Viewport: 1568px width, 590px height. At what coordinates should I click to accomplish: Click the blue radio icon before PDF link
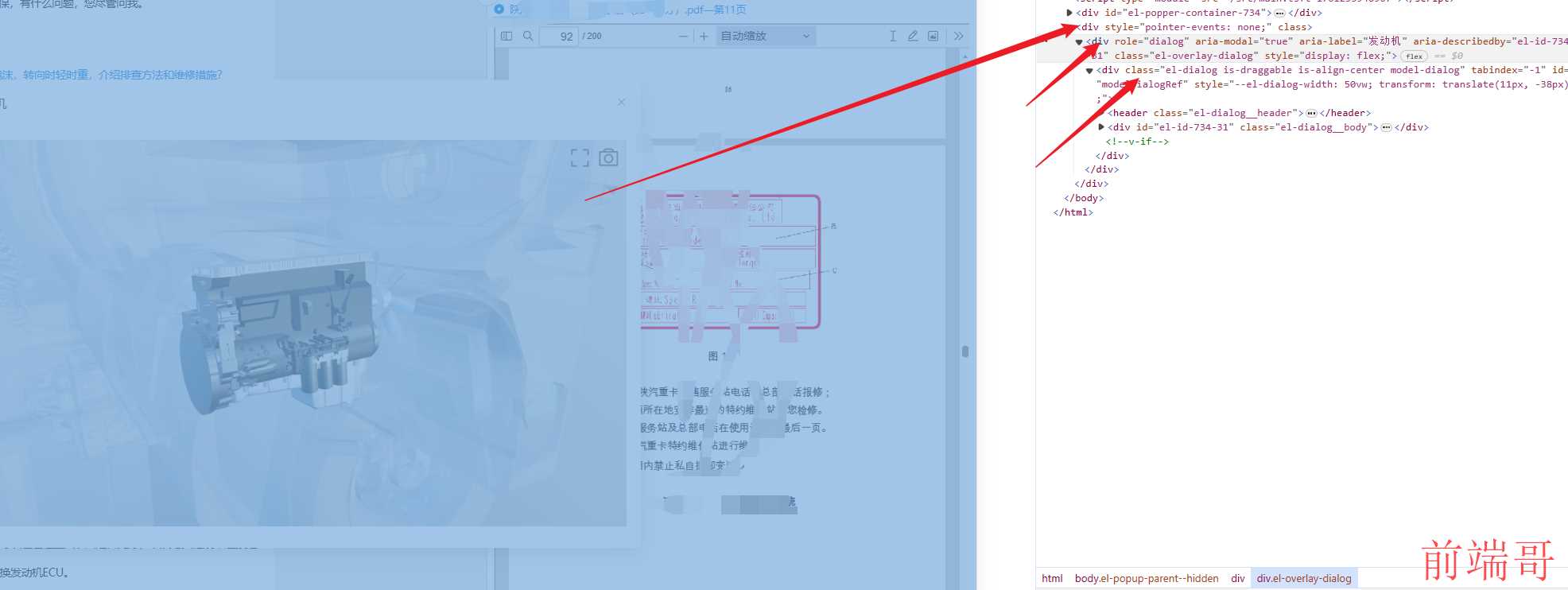tap(499, 9)
